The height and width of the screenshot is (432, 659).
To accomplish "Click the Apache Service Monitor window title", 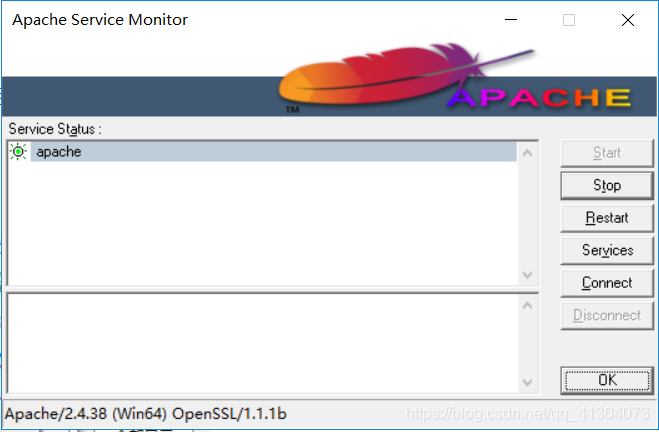I will [x=100, y=20].
